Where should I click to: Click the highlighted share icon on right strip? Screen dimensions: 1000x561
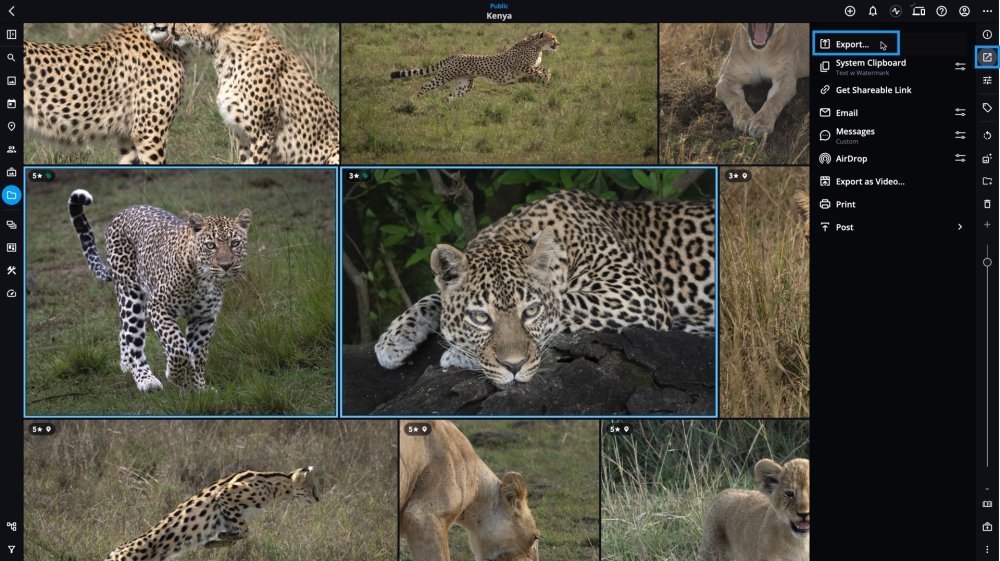click(x=987, y=57)
